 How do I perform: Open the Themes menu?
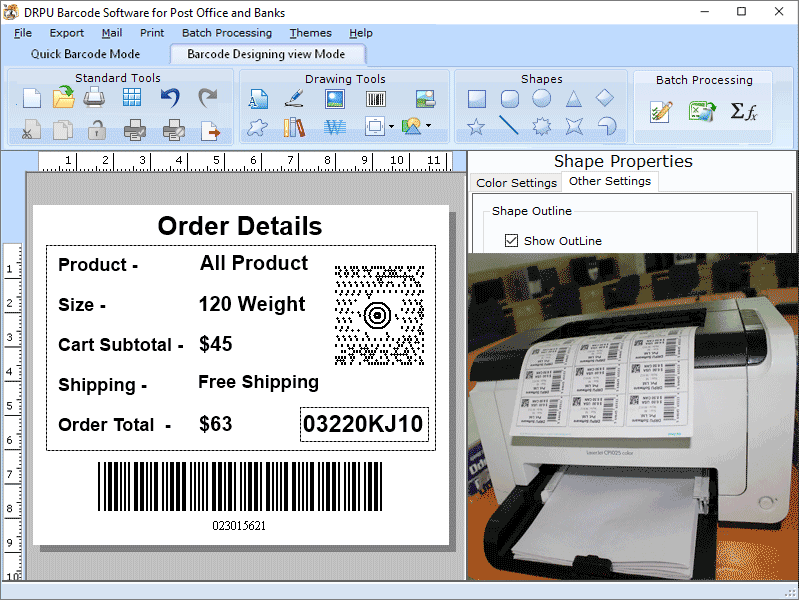tap(310, 33)
